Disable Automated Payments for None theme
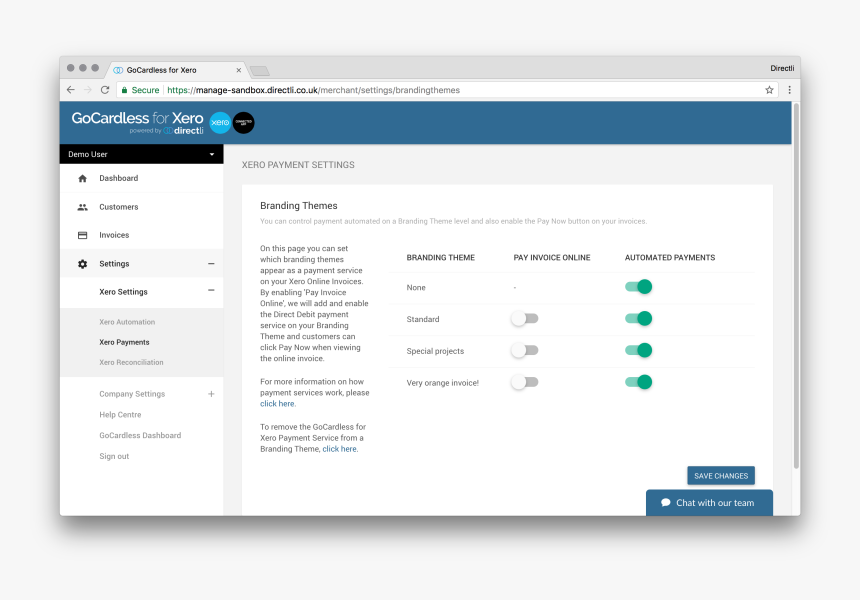860x600 pixels. 639,287
